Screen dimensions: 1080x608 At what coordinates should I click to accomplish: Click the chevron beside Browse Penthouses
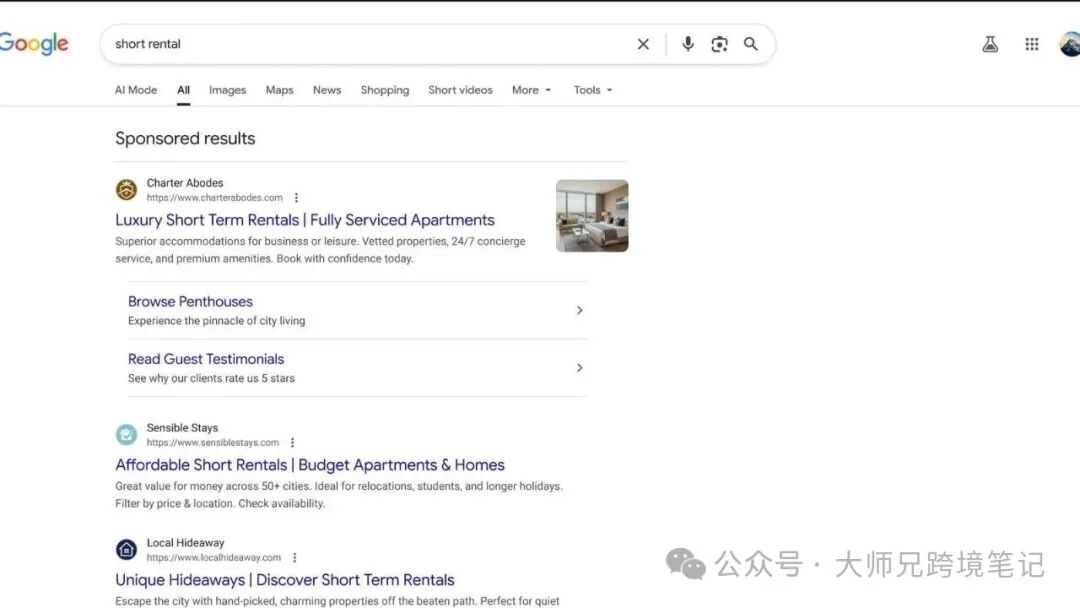click(579, 311)
